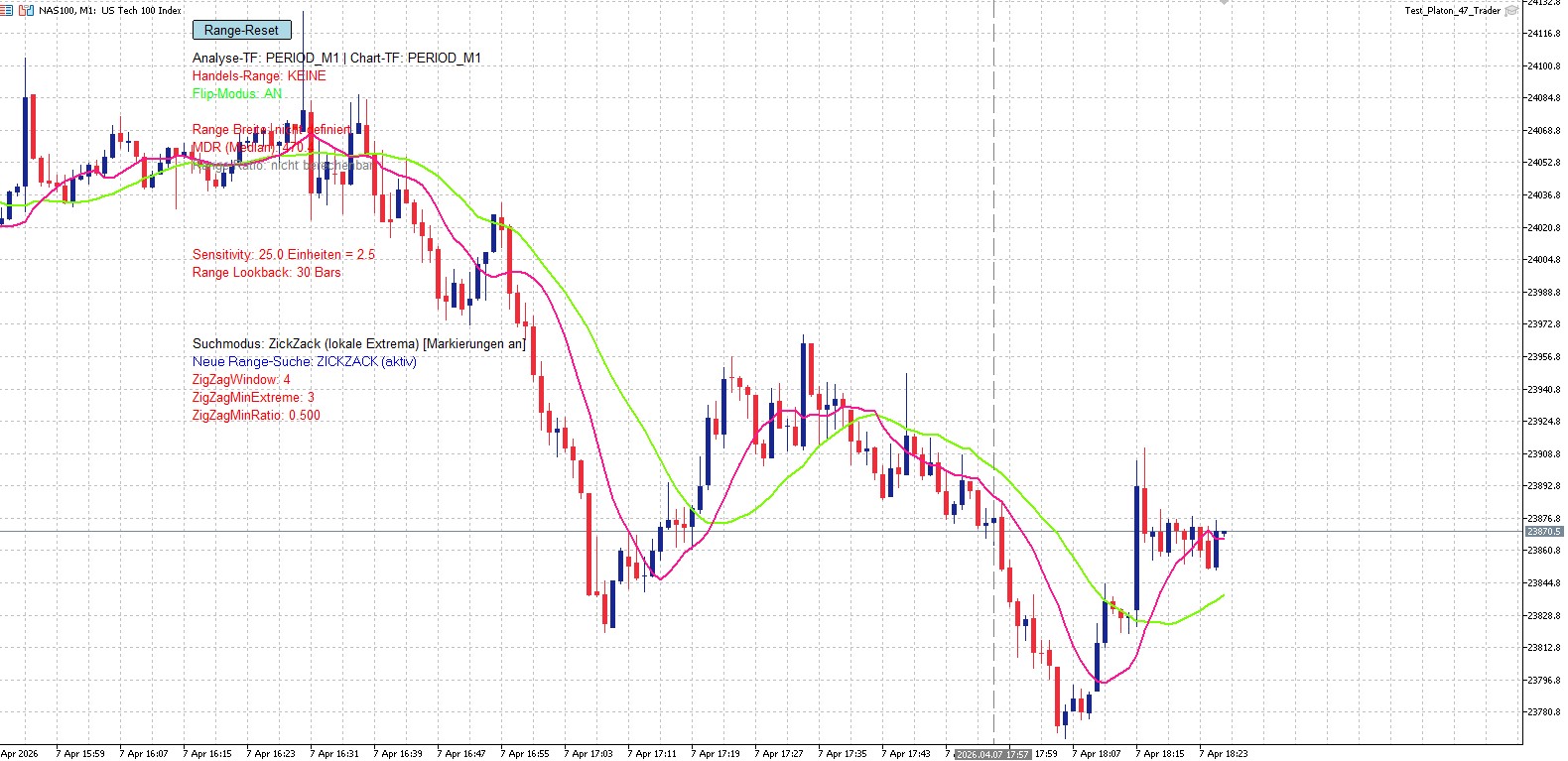This screenshot has width=1568, height=761.
Task: Click the Test_Platon_47_Trader expert name
Action: pos(1452,11)
